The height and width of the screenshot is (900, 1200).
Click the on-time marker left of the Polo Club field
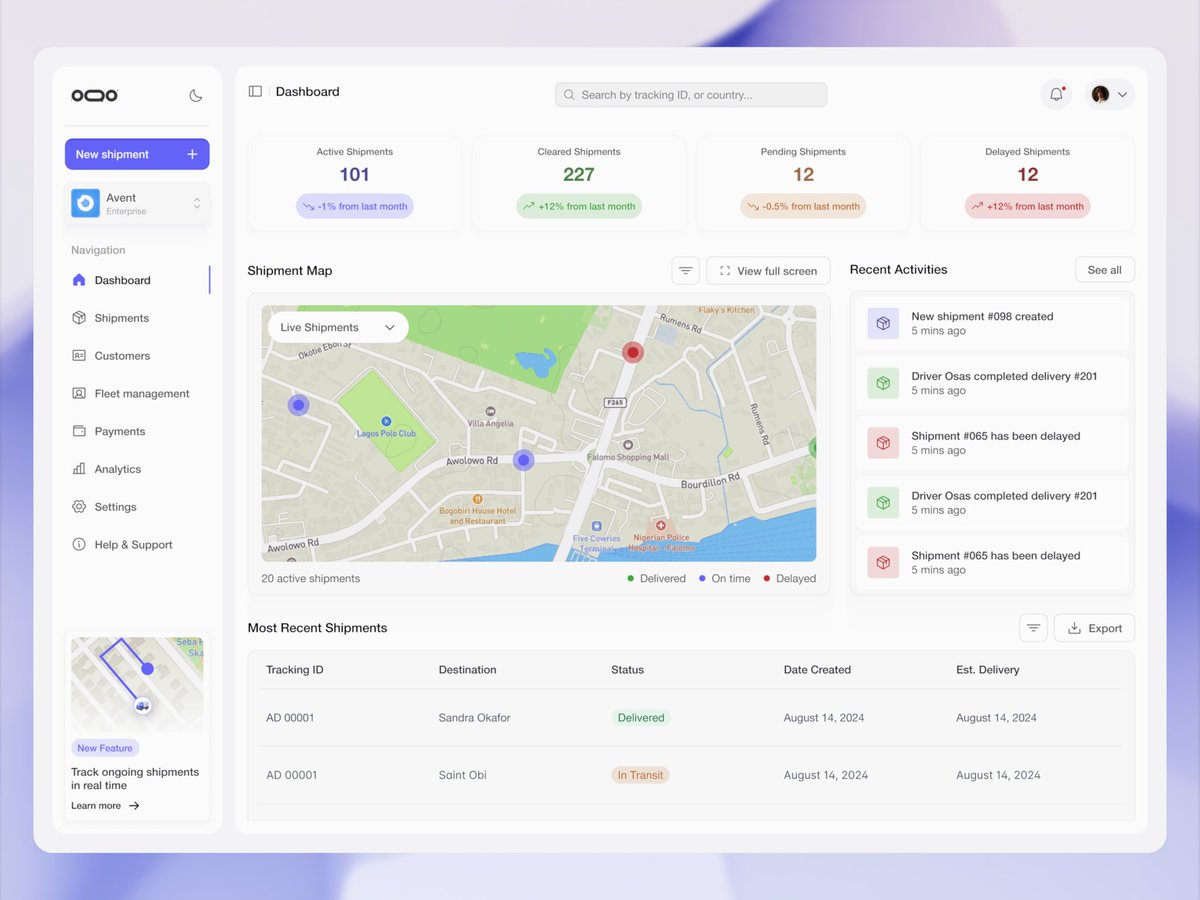tap(298, 405)
